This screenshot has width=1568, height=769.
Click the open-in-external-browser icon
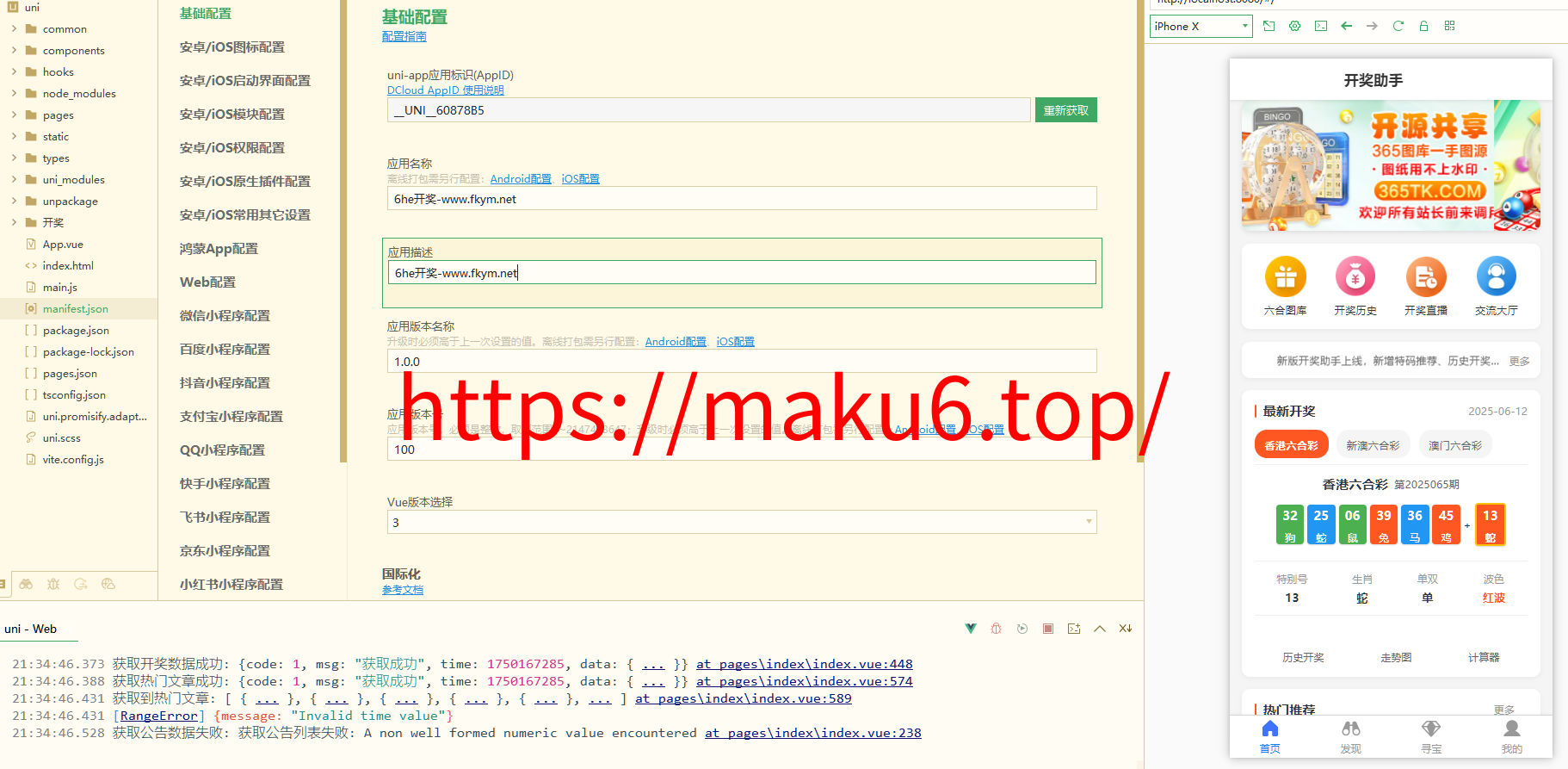pos(1269,26)
